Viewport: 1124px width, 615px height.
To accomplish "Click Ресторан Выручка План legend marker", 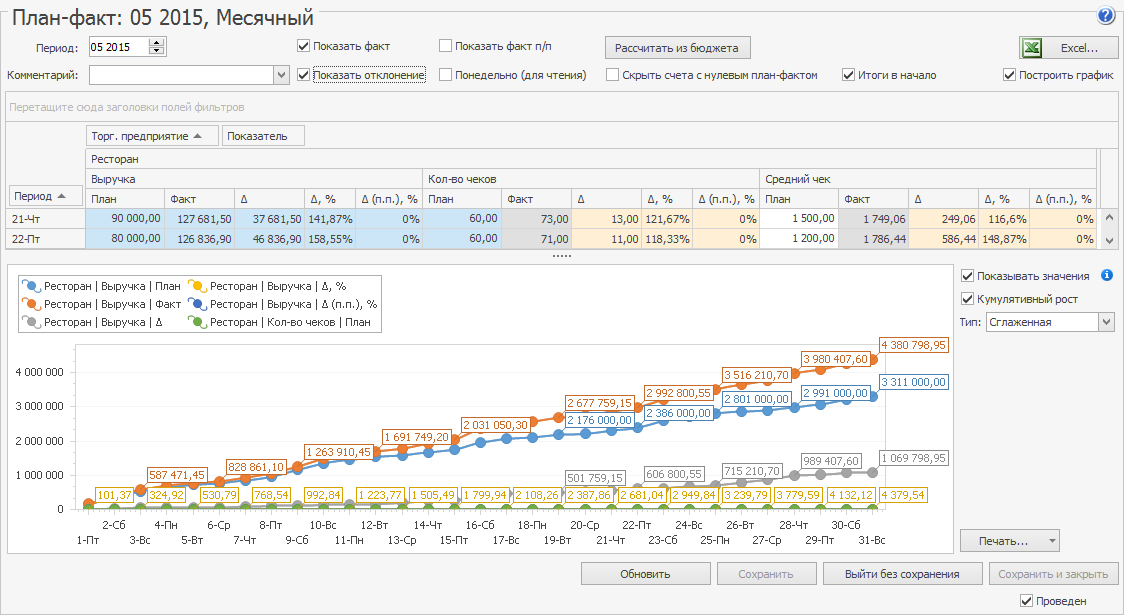I will tap(31, 286).
